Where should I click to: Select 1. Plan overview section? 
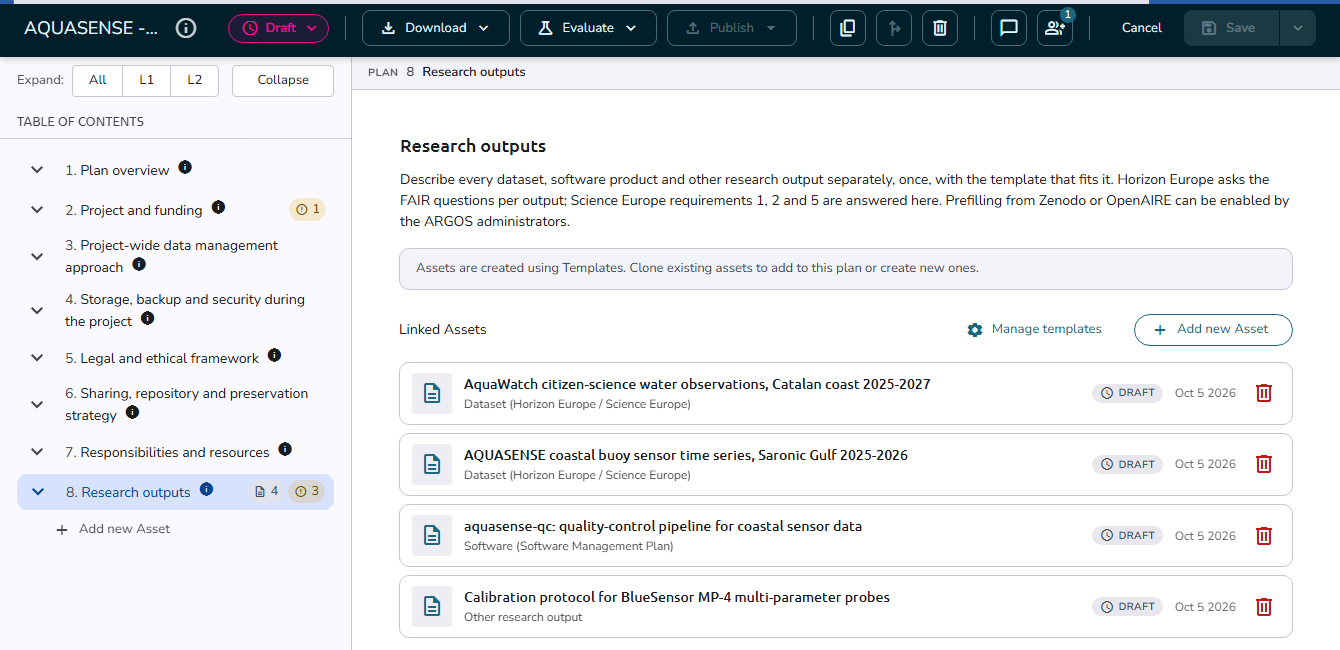pos(117,170)
